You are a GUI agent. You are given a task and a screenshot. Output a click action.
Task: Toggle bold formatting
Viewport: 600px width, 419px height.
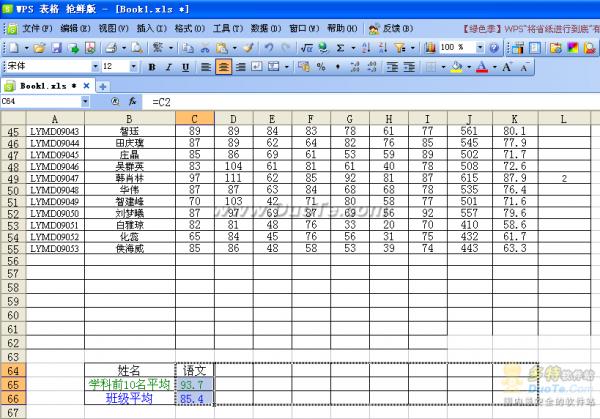point(152,67)
